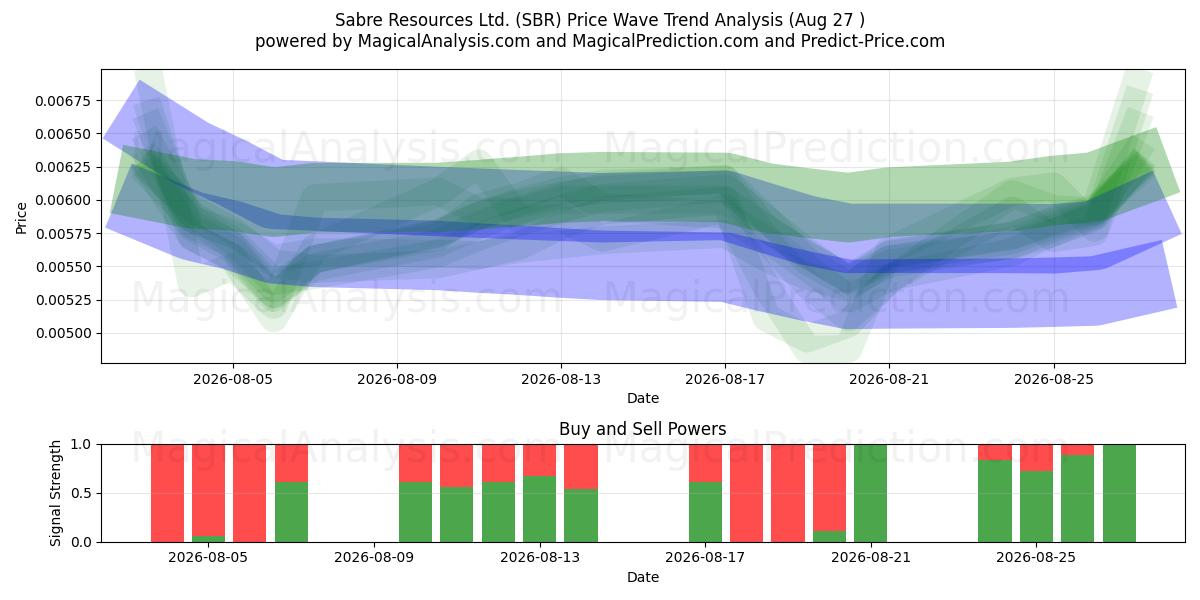Click the 0.00500 price axis tick label
Viewport: 1200px width, 600px height.
click(65, 333)
